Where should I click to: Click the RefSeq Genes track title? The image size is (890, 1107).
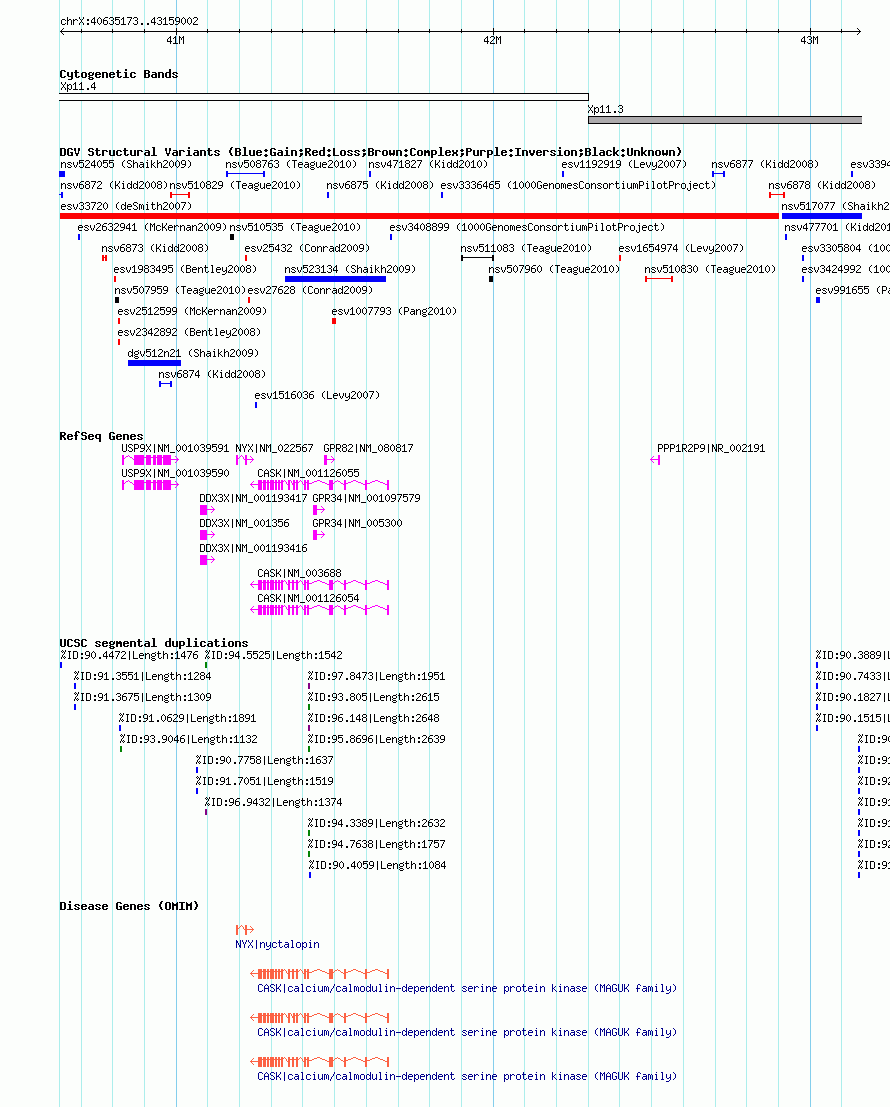point(101,436)
